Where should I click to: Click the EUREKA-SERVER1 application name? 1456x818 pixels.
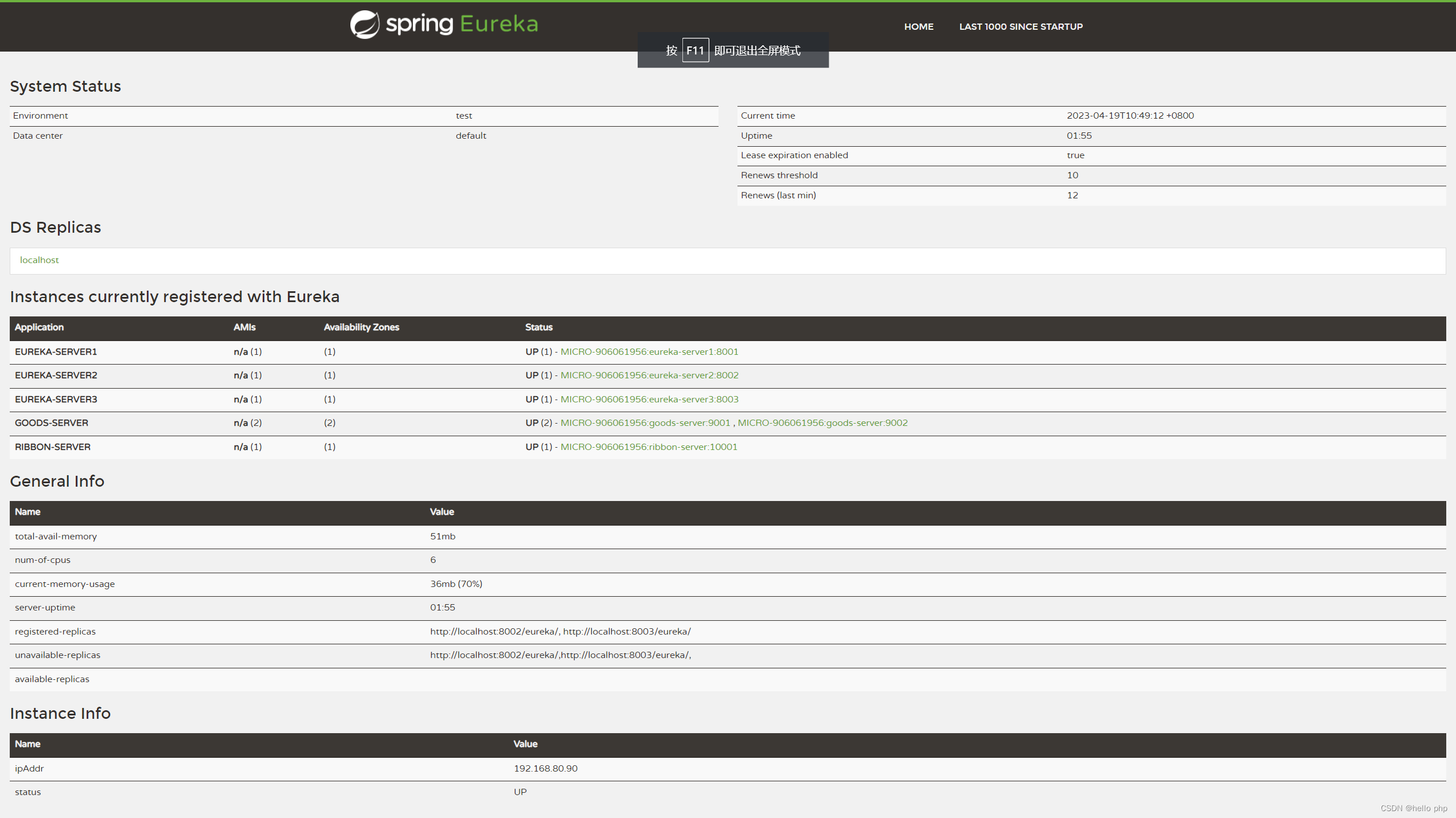[56, 352]
